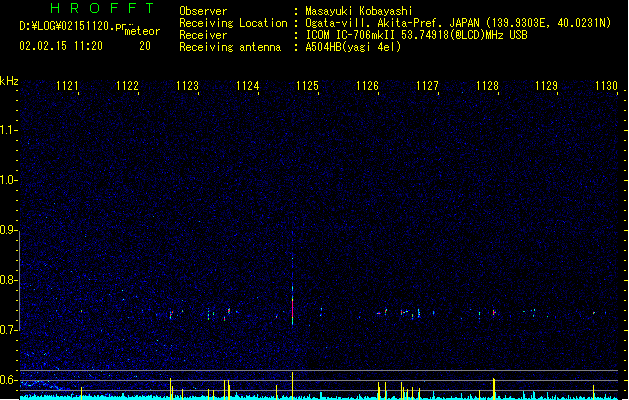Click the gray frequency range bar on left axis

pos(19,281)
